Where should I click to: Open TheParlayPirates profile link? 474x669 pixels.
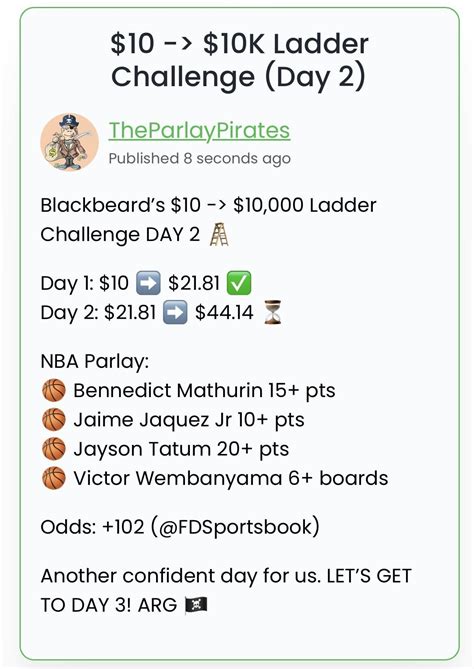tap(199, 131)
